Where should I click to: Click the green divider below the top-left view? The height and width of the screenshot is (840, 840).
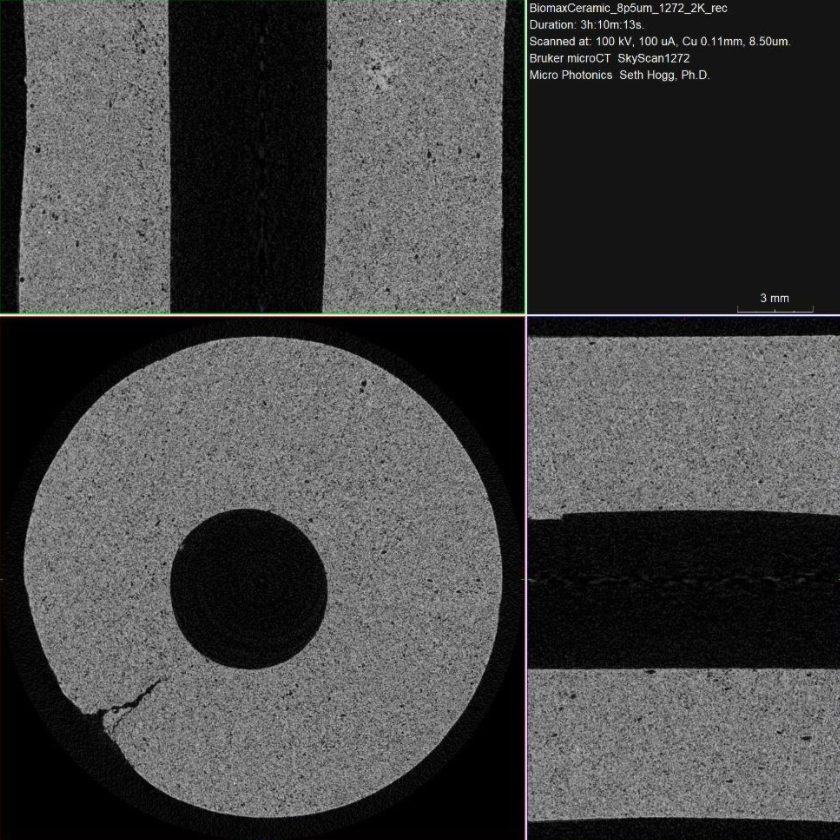tap(262, 315)
